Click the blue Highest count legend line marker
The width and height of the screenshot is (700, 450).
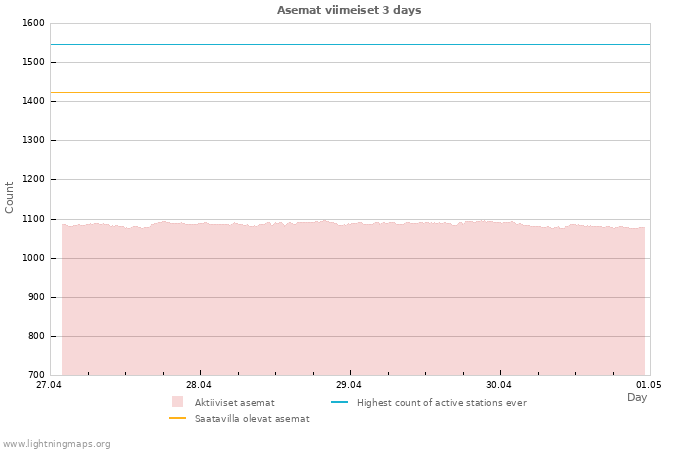coord(339,402)
